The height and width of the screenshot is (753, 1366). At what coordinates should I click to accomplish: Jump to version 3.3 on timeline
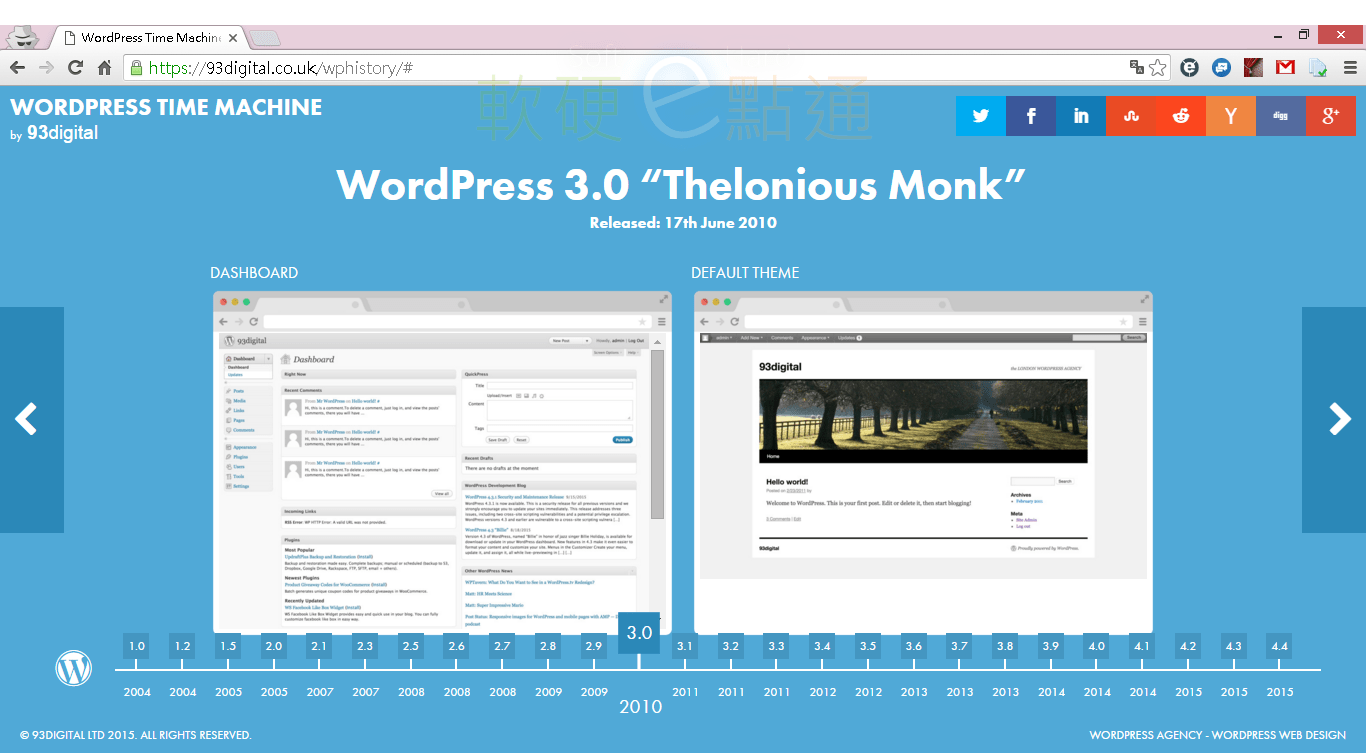[x=777, y=646]
